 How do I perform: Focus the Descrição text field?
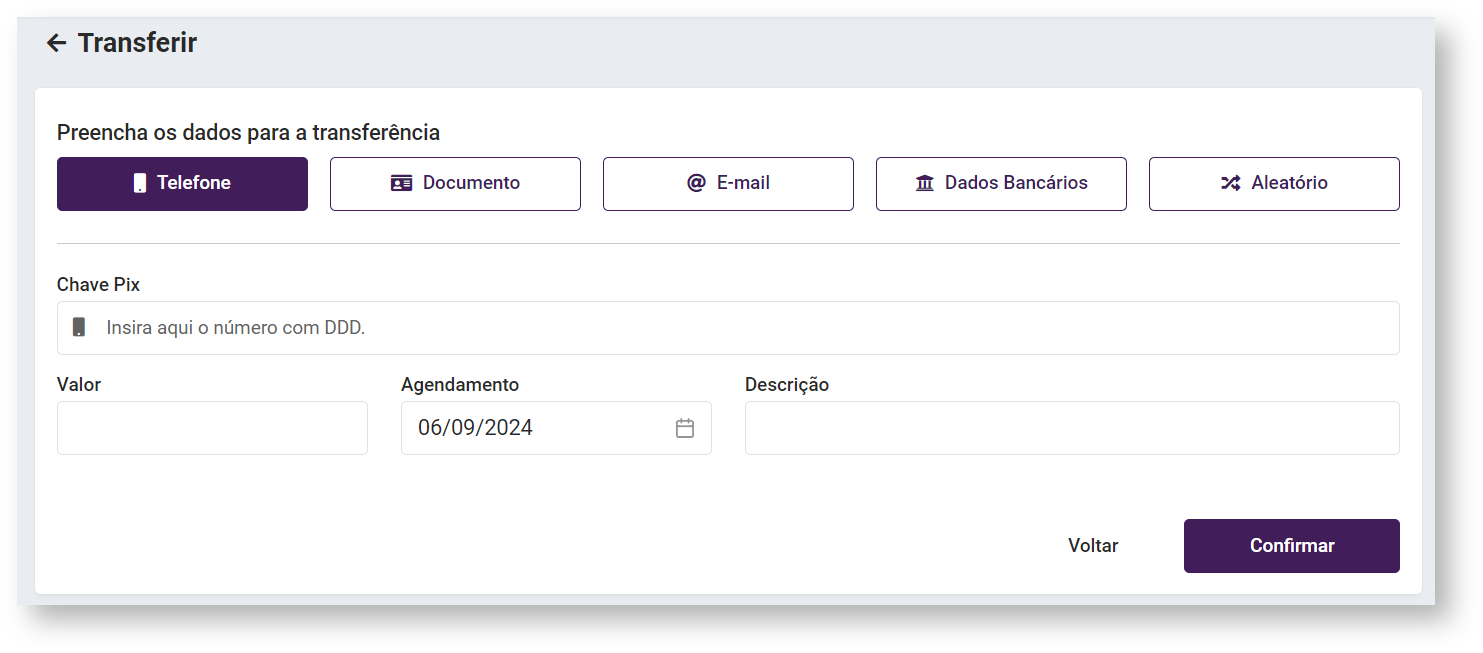click(1072, 428)
